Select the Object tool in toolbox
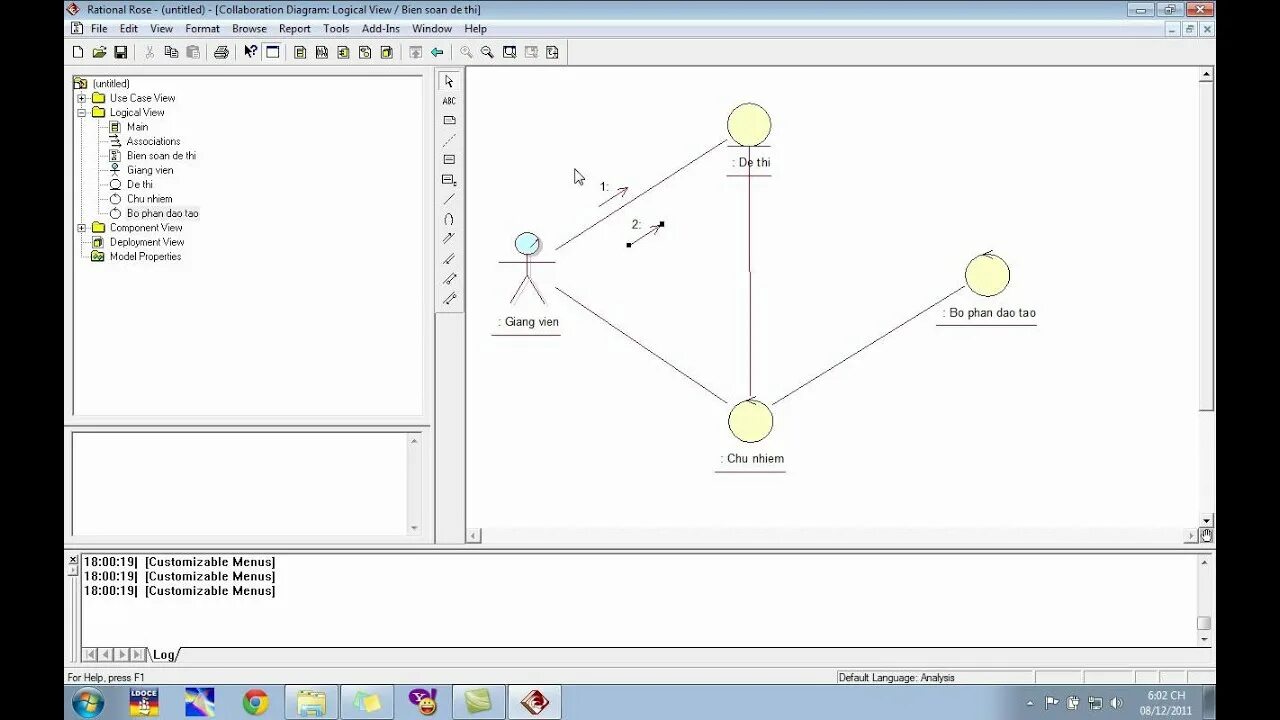The height and width of the screenshot is (720, 1280). point(449,160)
